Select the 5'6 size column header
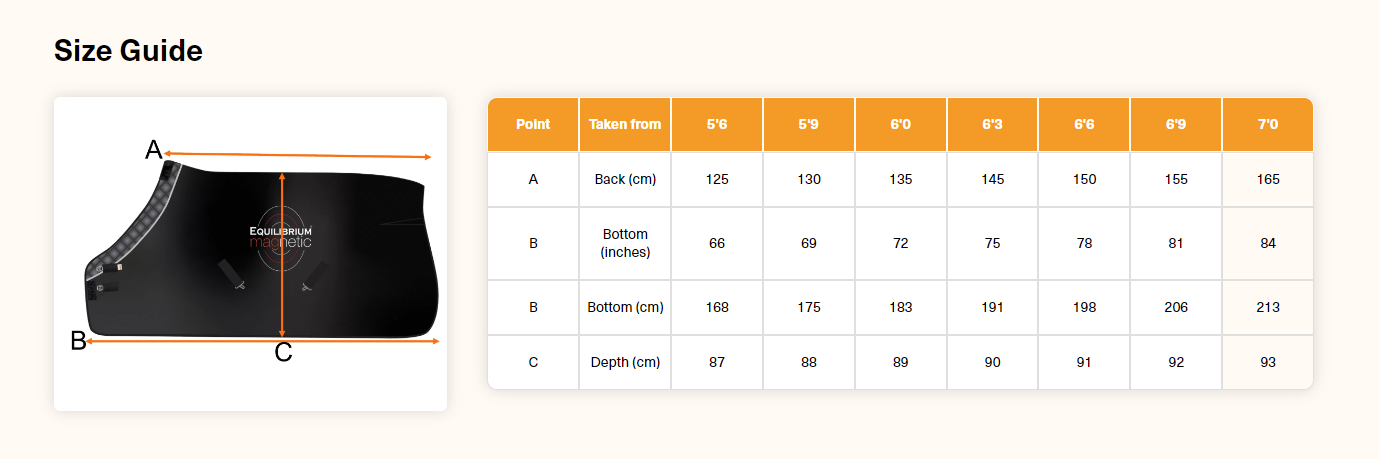Image resolution: width=1379 pixels, height=459 pixels. click(x=717, y=125)
